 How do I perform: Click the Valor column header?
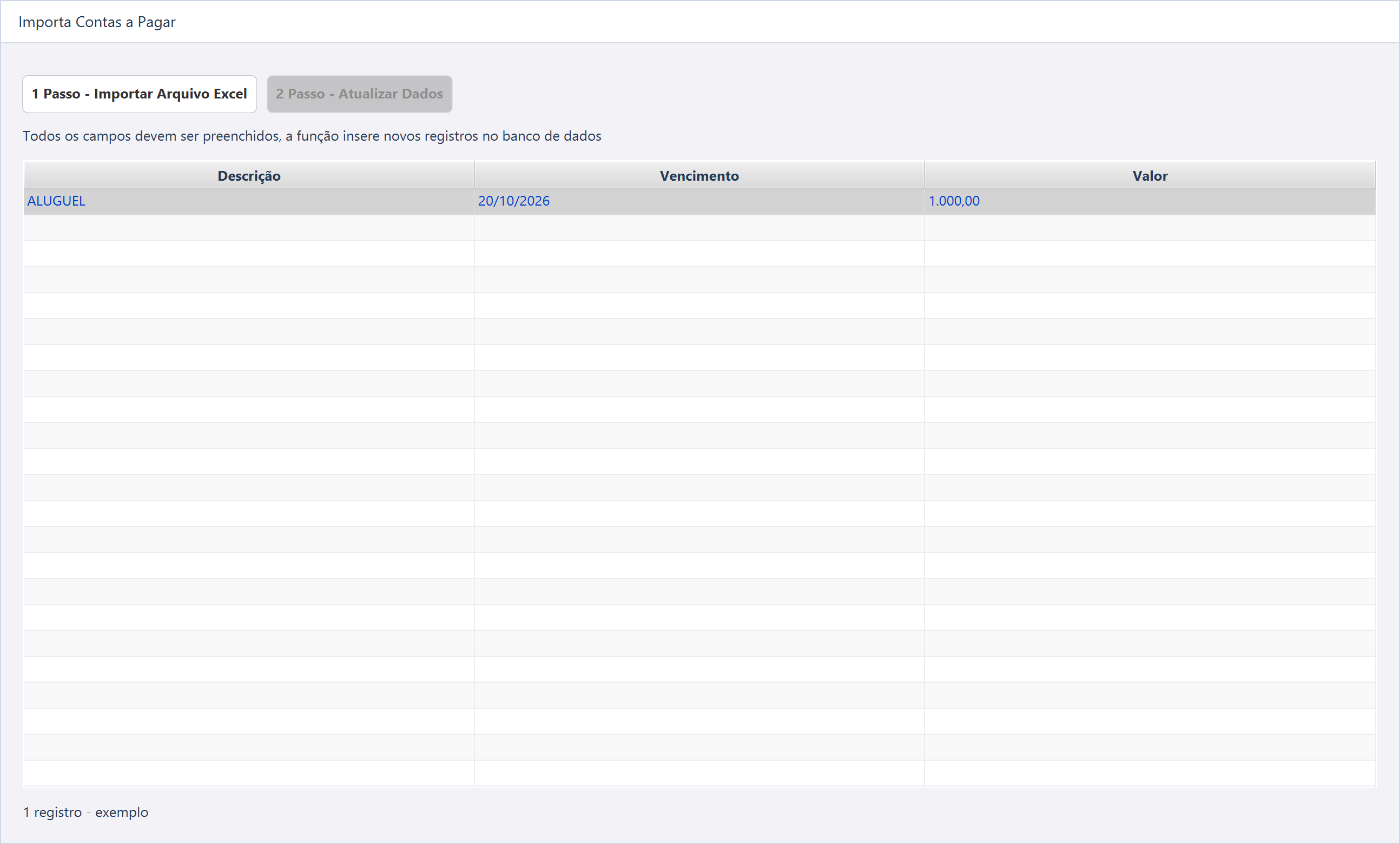(1150, 176)
